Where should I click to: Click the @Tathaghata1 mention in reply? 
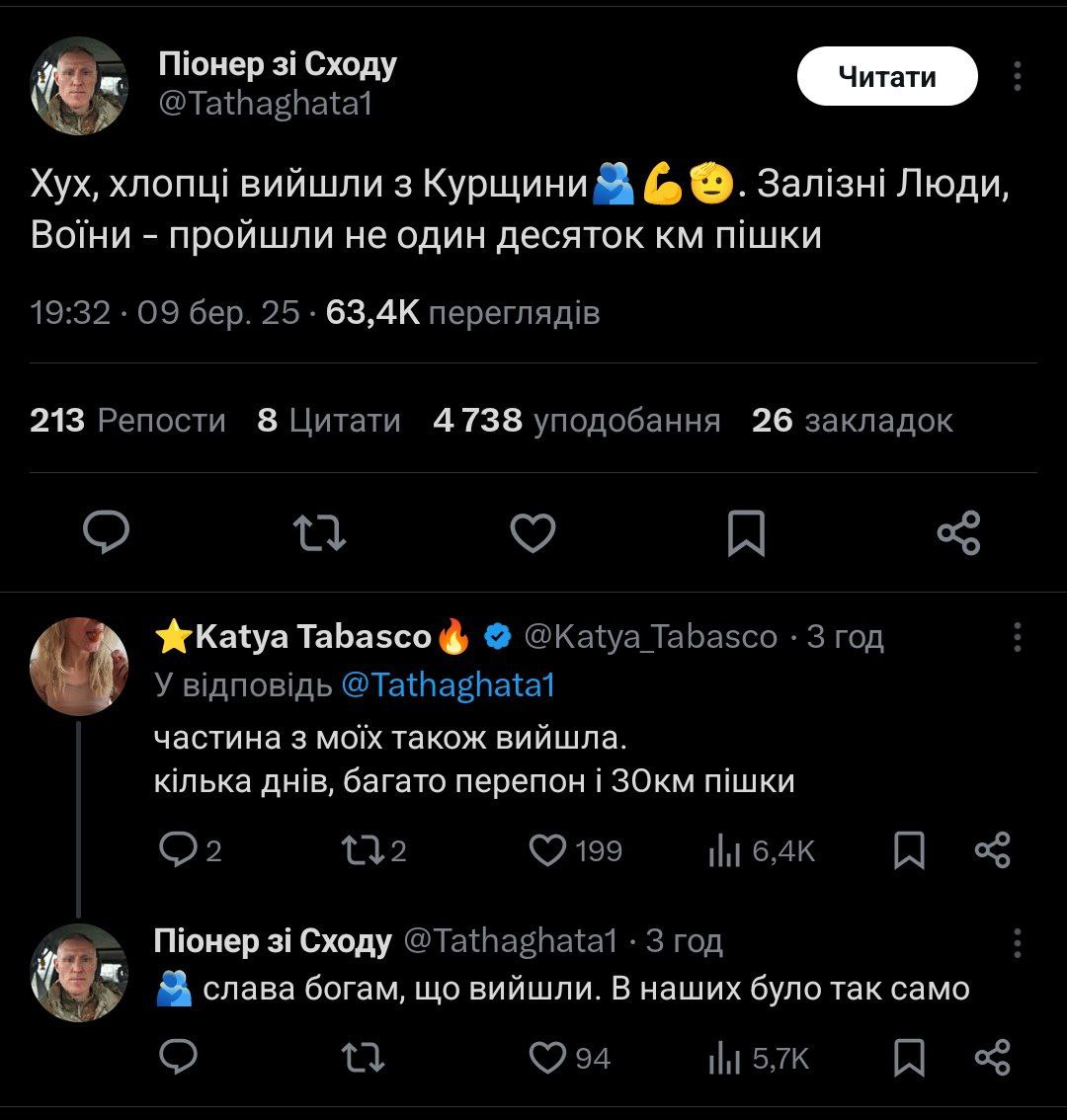pos(448,685)
